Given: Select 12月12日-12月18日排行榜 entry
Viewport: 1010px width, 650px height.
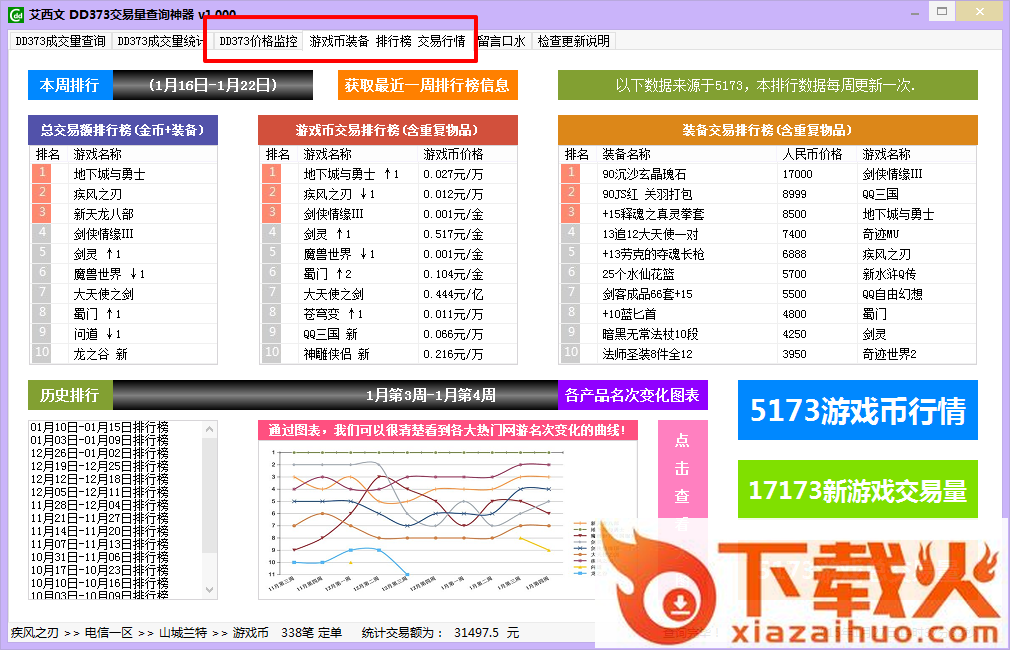Looking at the screenshot, I should (x=100, y=479).
